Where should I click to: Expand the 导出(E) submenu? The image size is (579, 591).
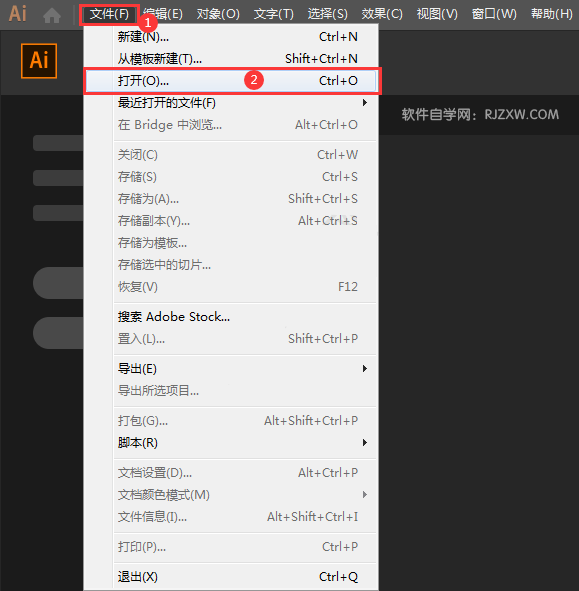(231, 369)
